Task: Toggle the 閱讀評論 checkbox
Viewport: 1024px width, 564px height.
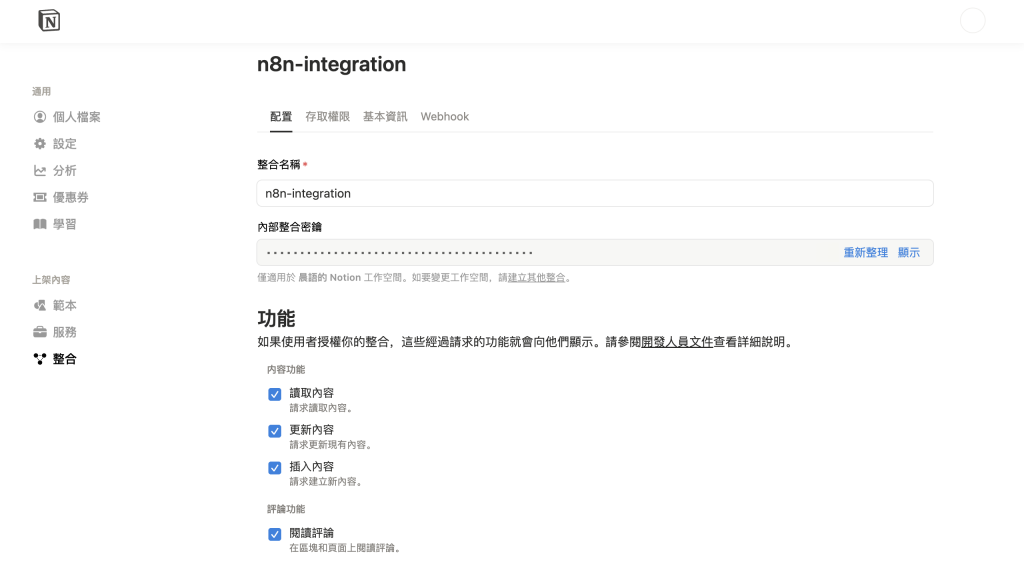Action: click(x=275, y=534)
